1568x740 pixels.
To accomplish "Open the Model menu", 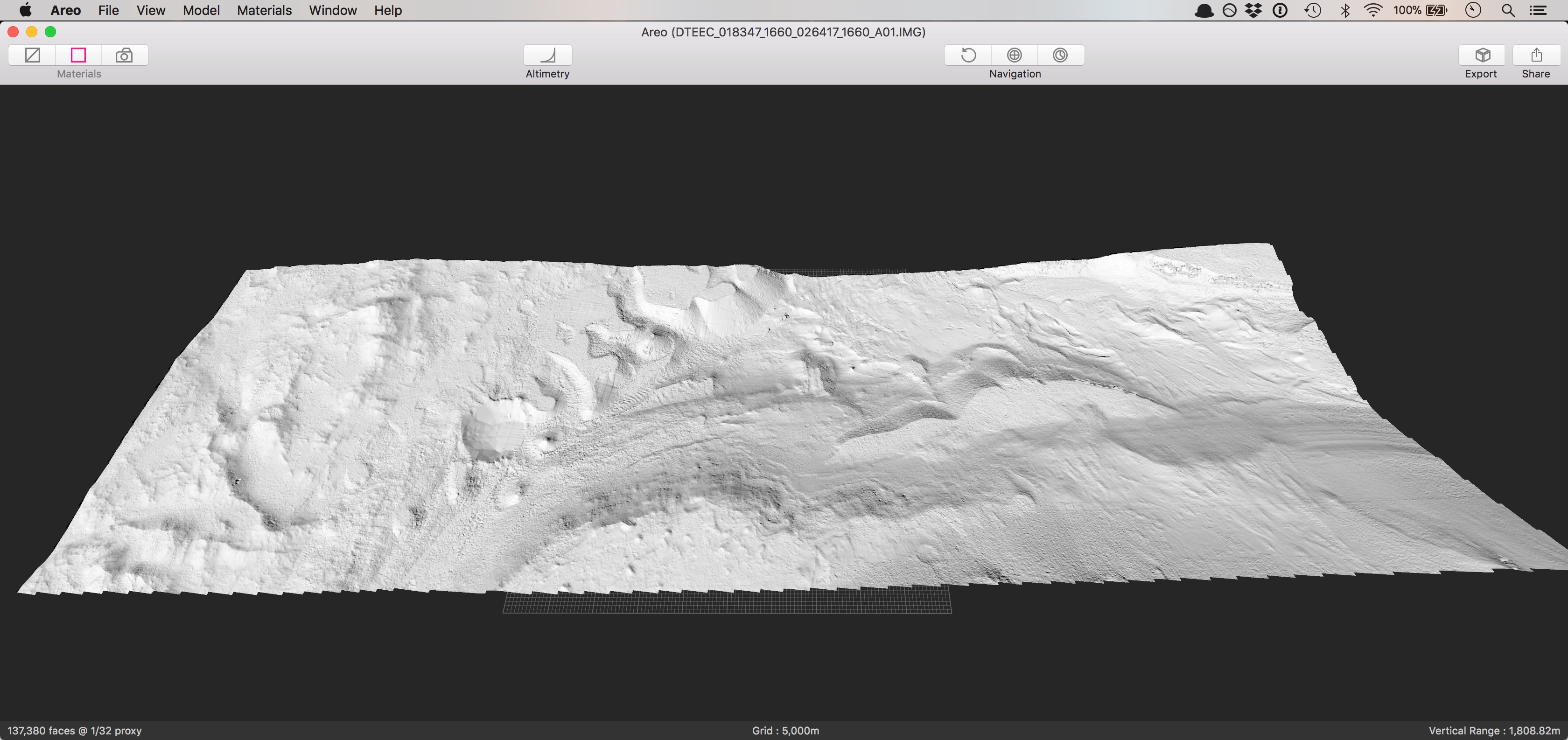I will point(201,10).
